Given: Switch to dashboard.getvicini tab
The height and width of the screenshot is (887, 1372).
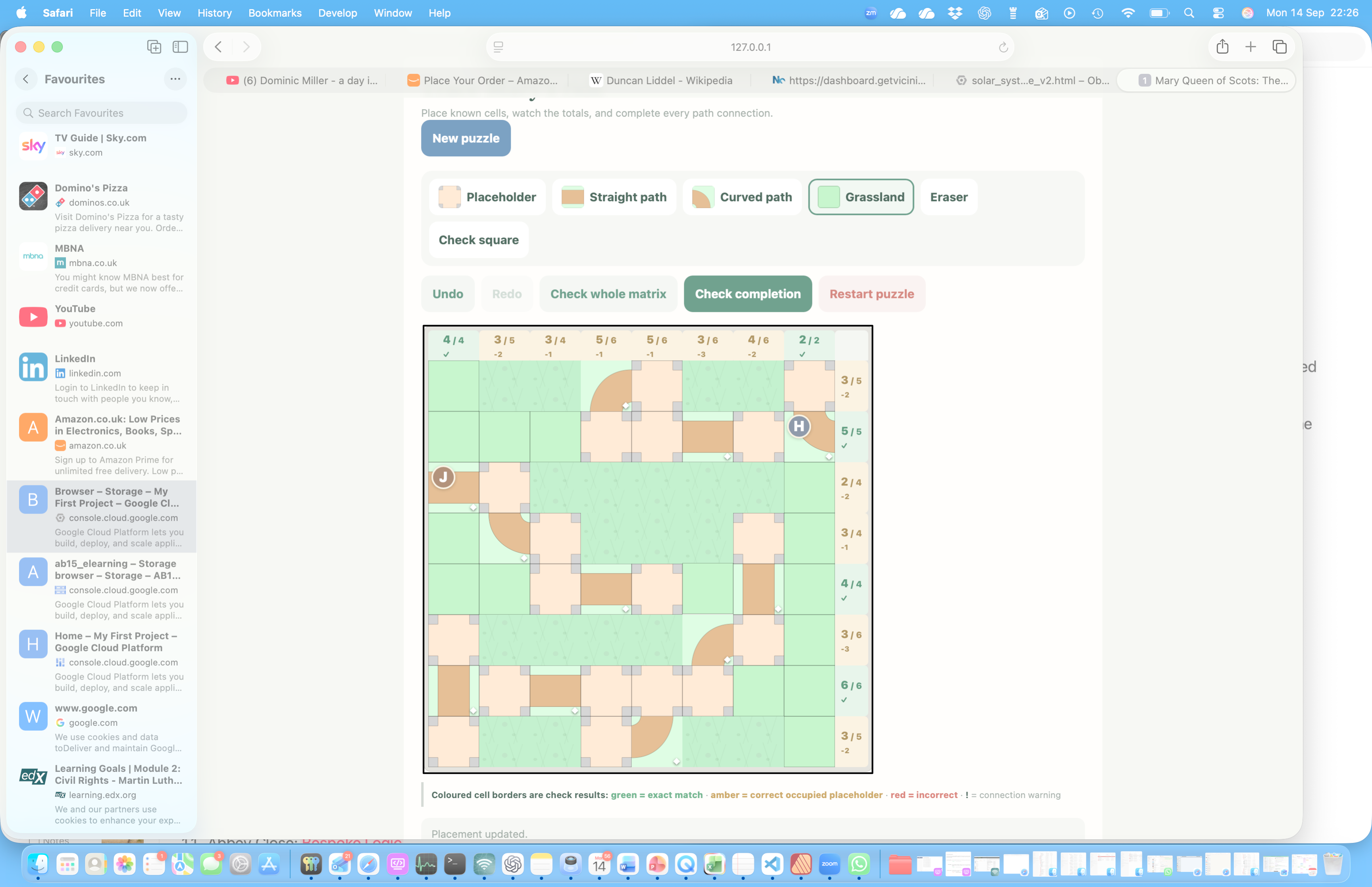Looking at the screenshot, I should click(x=849, y=81).
